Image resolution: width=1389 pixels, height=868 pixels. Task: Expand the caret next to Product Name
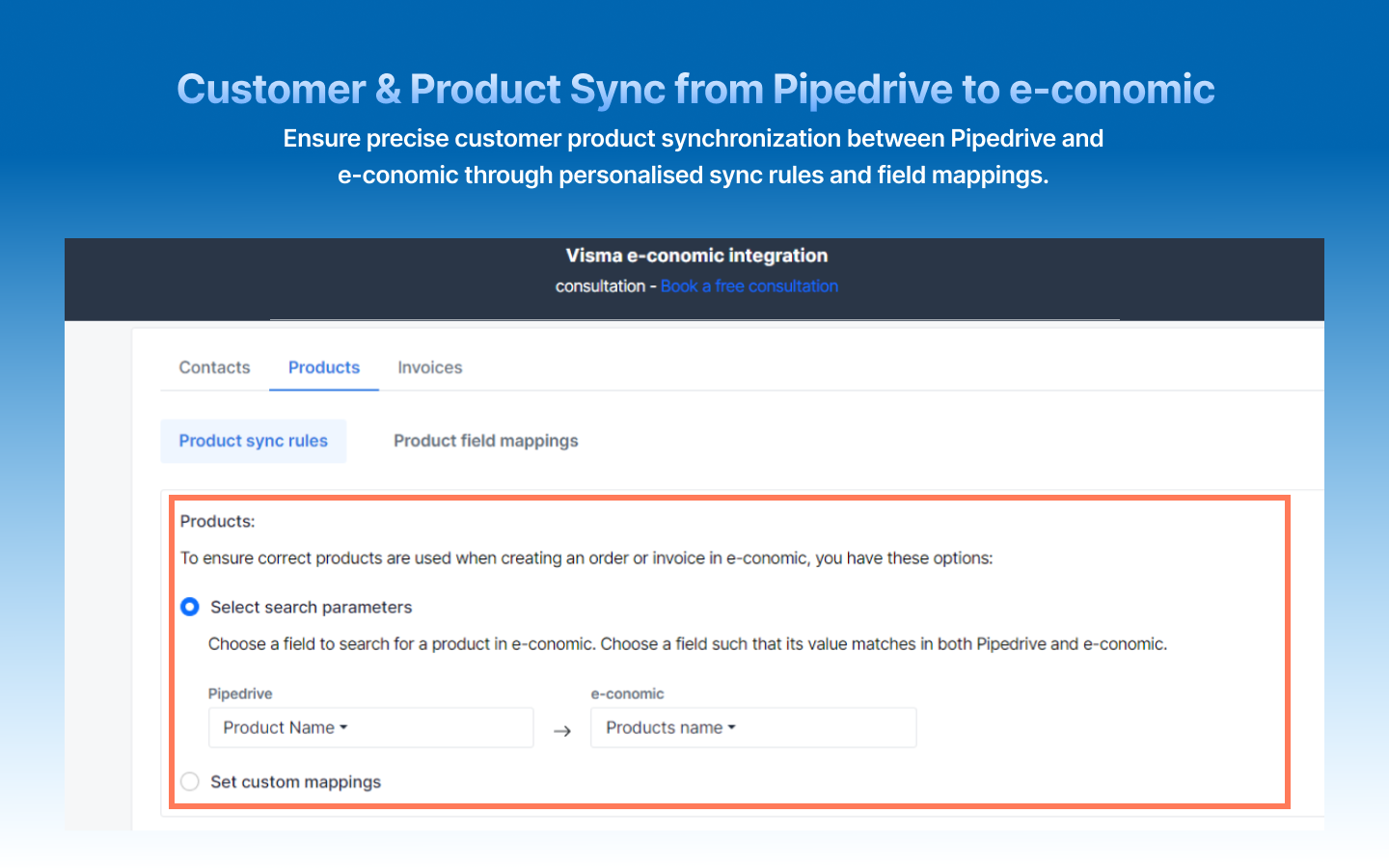[x=342, y=727]
